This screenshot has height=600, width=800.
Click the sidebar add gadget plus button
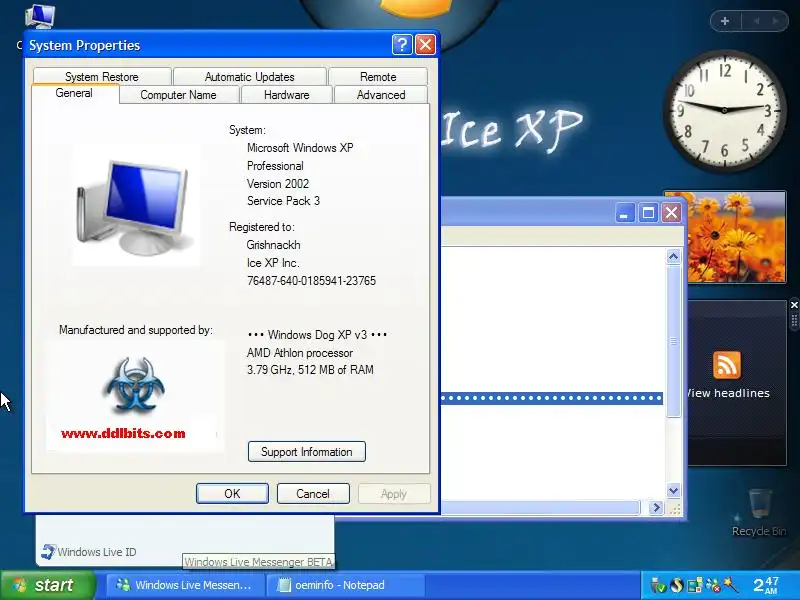point(725,21)
